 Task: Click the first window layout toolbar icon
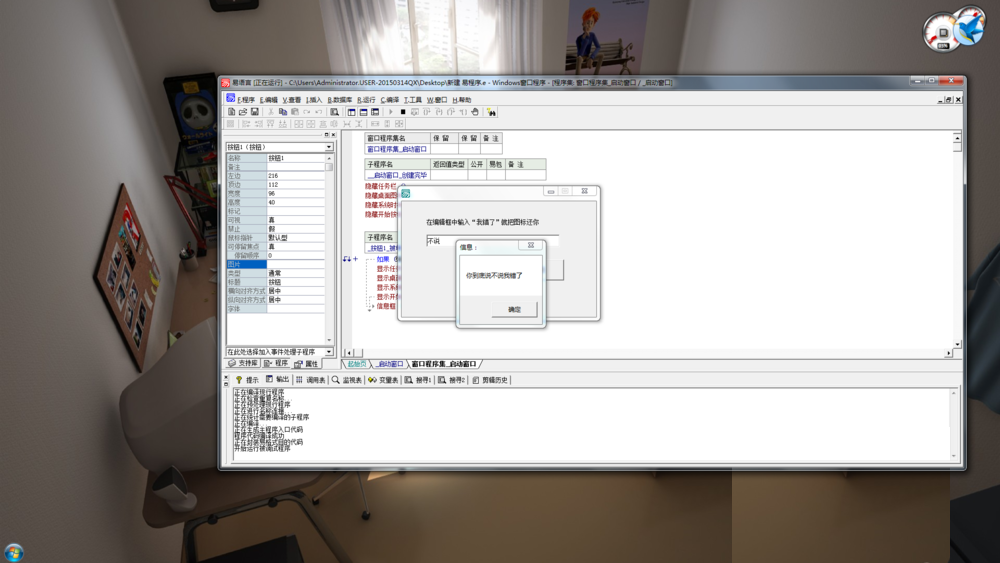351,112
